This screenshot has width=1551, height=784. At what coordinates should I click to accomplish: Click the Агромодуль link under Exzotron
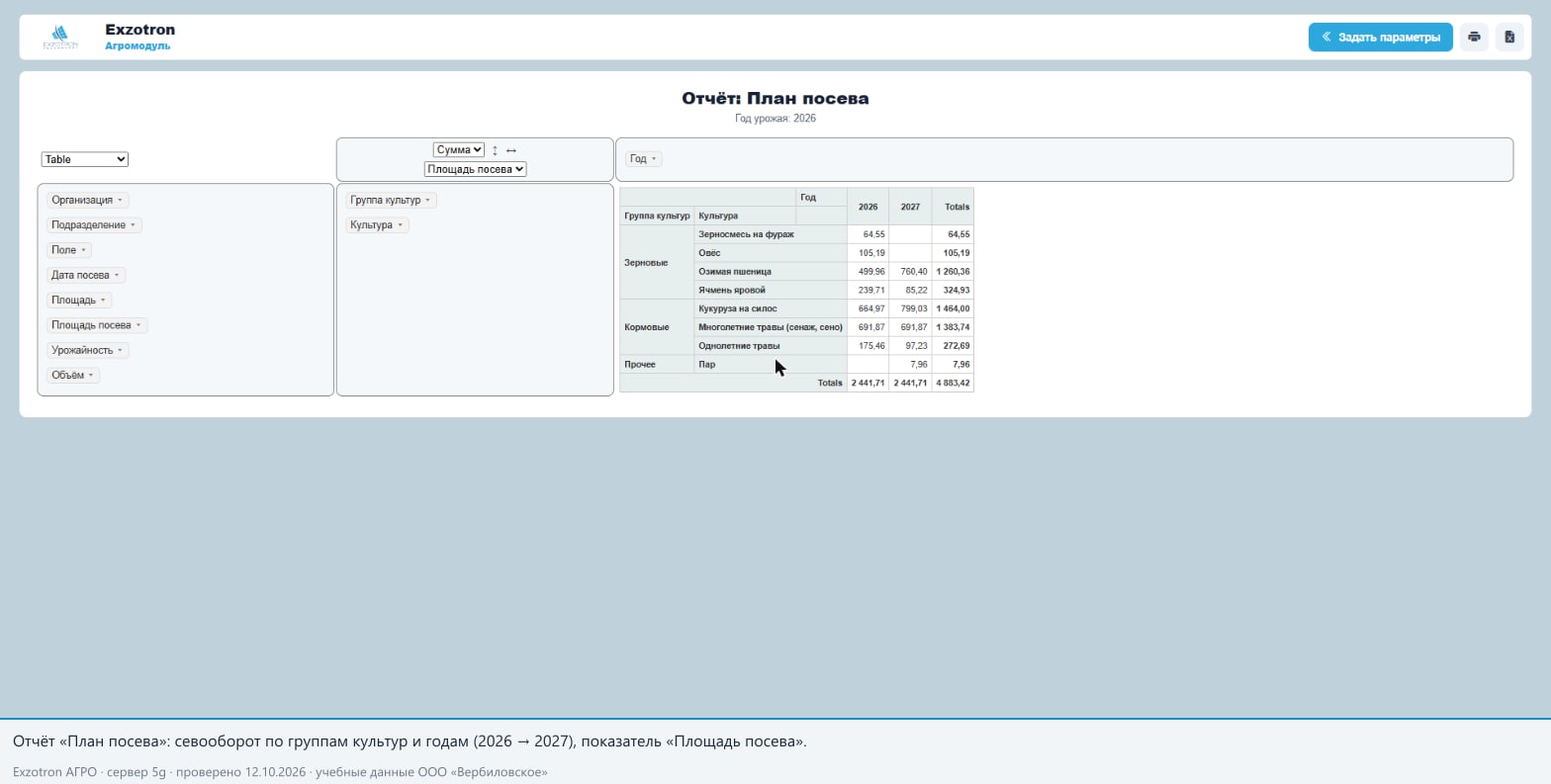click(x=137, y=45)
